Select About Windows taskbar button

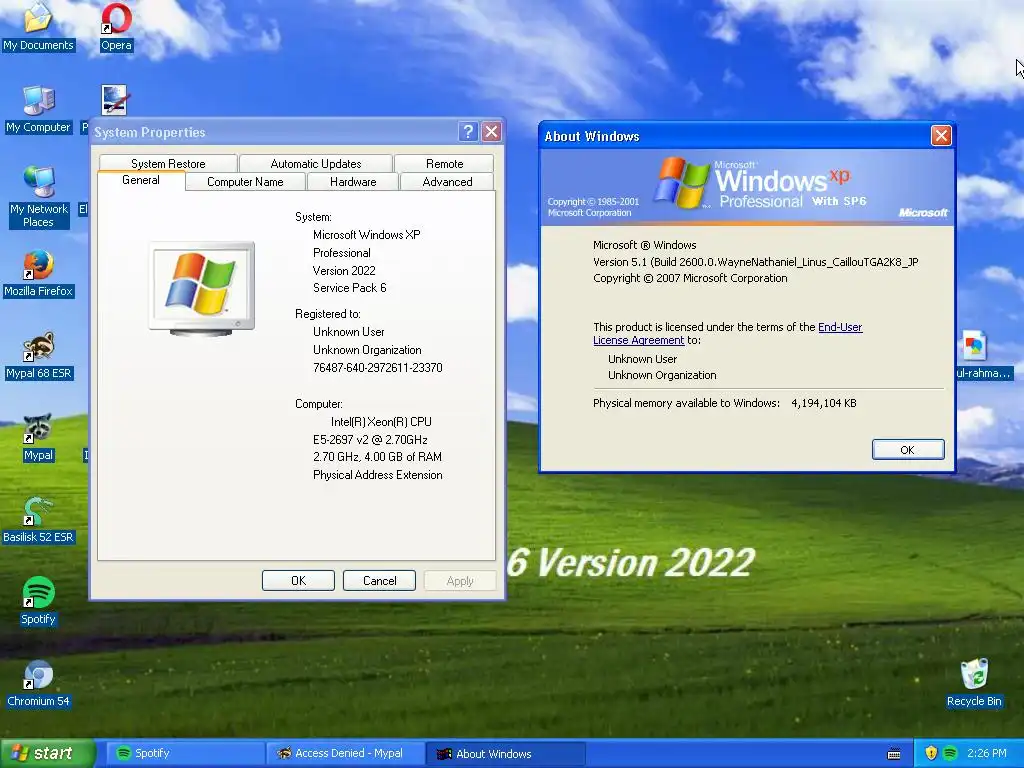click(x=506, y=753)
